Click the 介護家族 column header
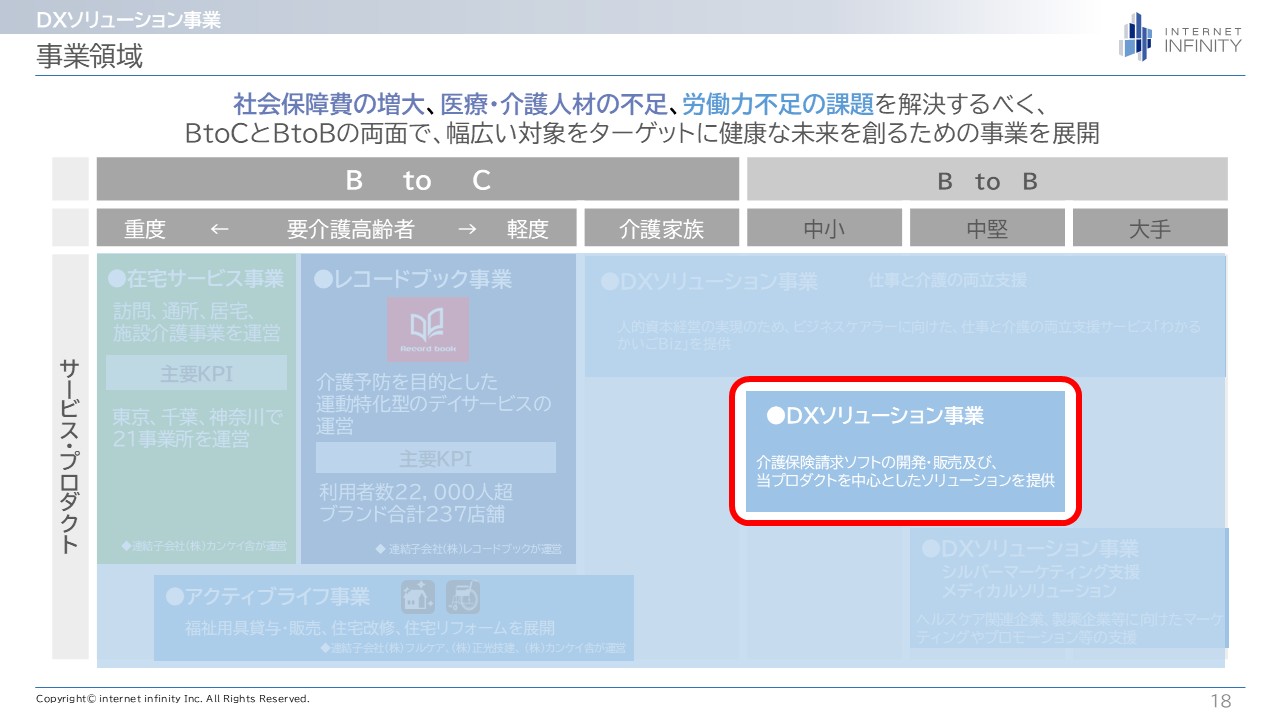 [x=661, y=229]
